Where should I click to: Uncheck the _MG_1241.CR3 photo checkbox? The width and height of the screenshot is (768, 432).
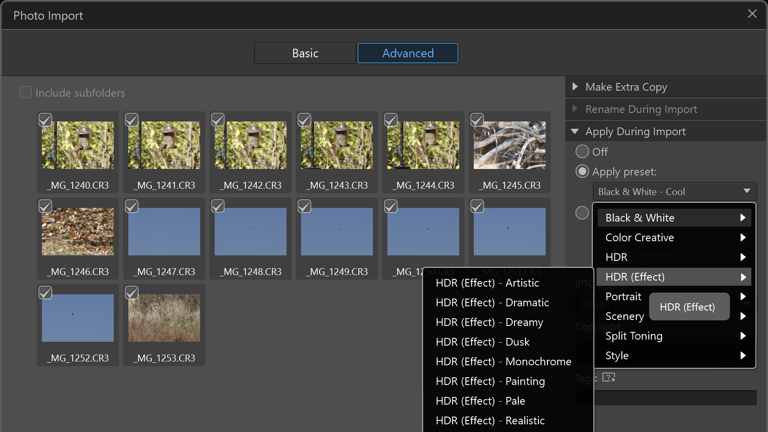point(131,120)
